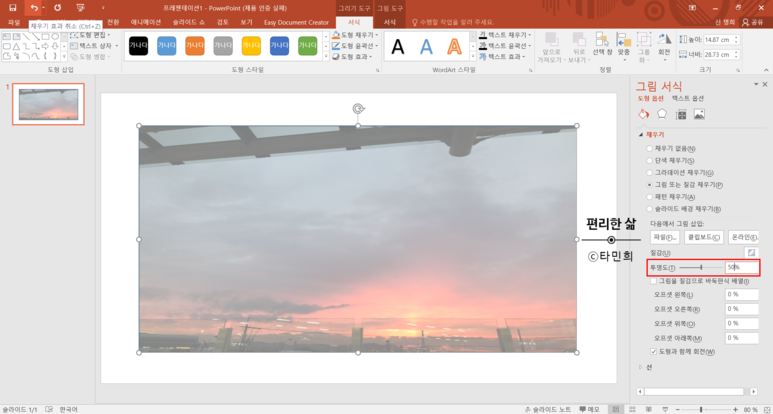Open the 선택 창 (Selection Pane)
The image size is (773, 414).
pyautogui.click(x=602, y=45)
